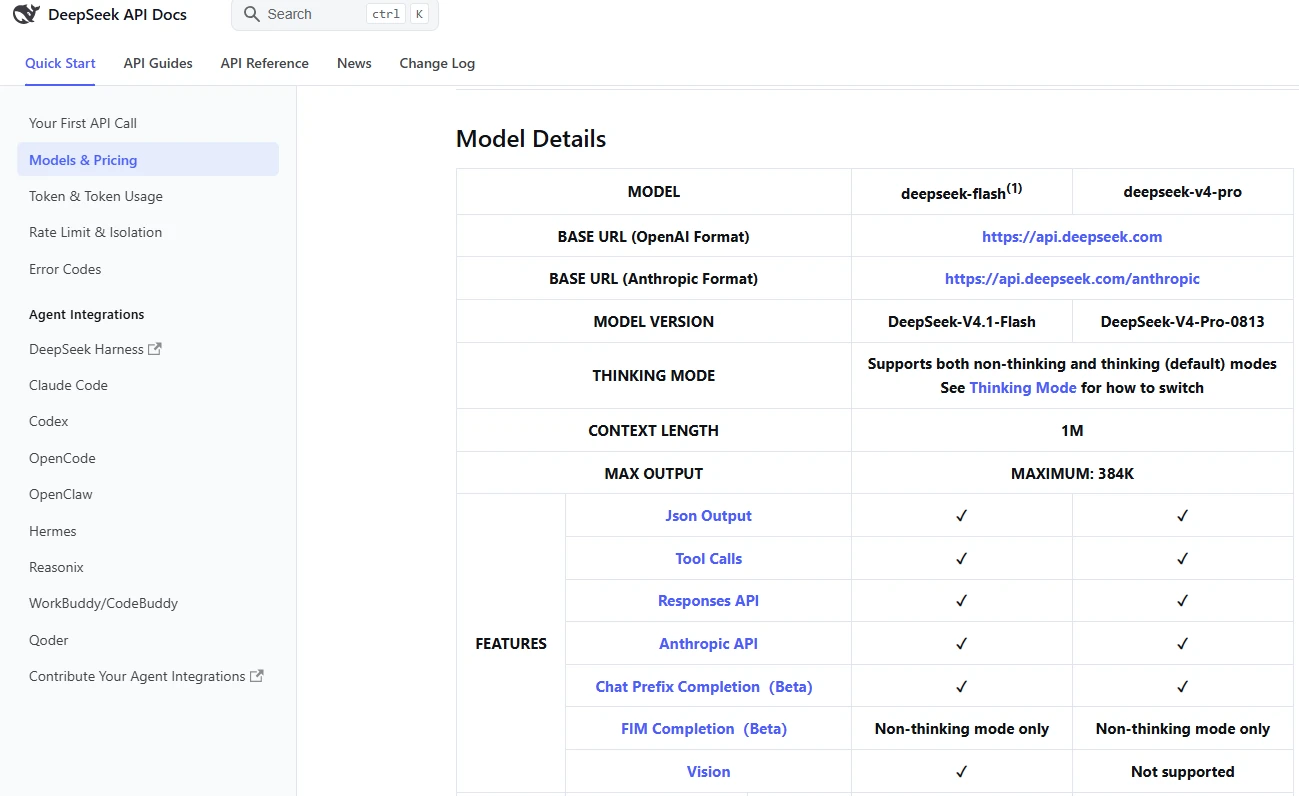Viewport: 1299px width, 796px height.
Task: Go to the News tab
Action: (354, 63)
